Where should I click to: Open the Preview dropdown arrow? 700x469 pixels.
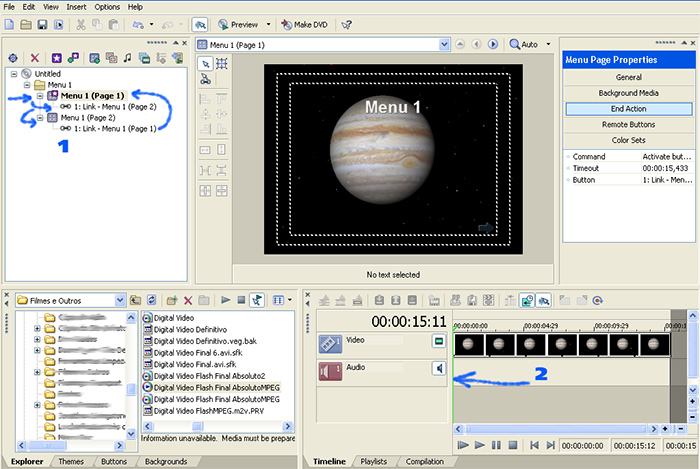(x=268, y=25)
